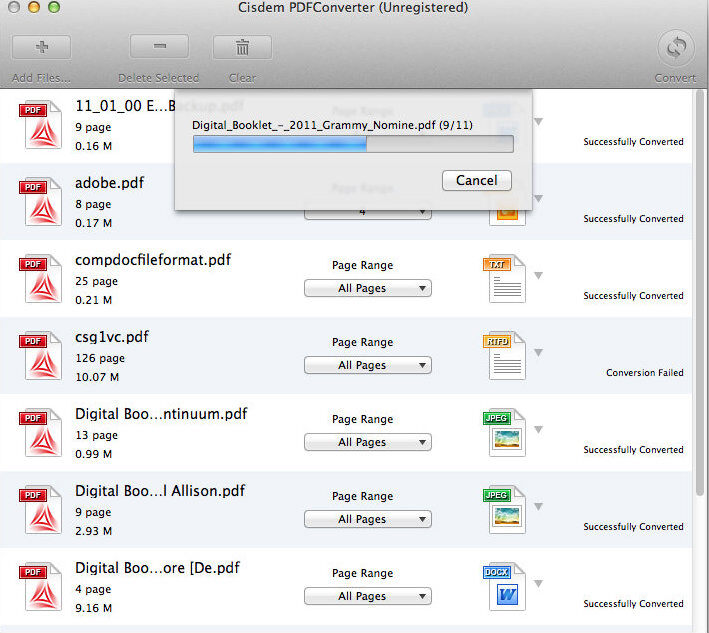Select the file name Digital Boo...ore [De.pdf
709x633 pixels.
157,568
